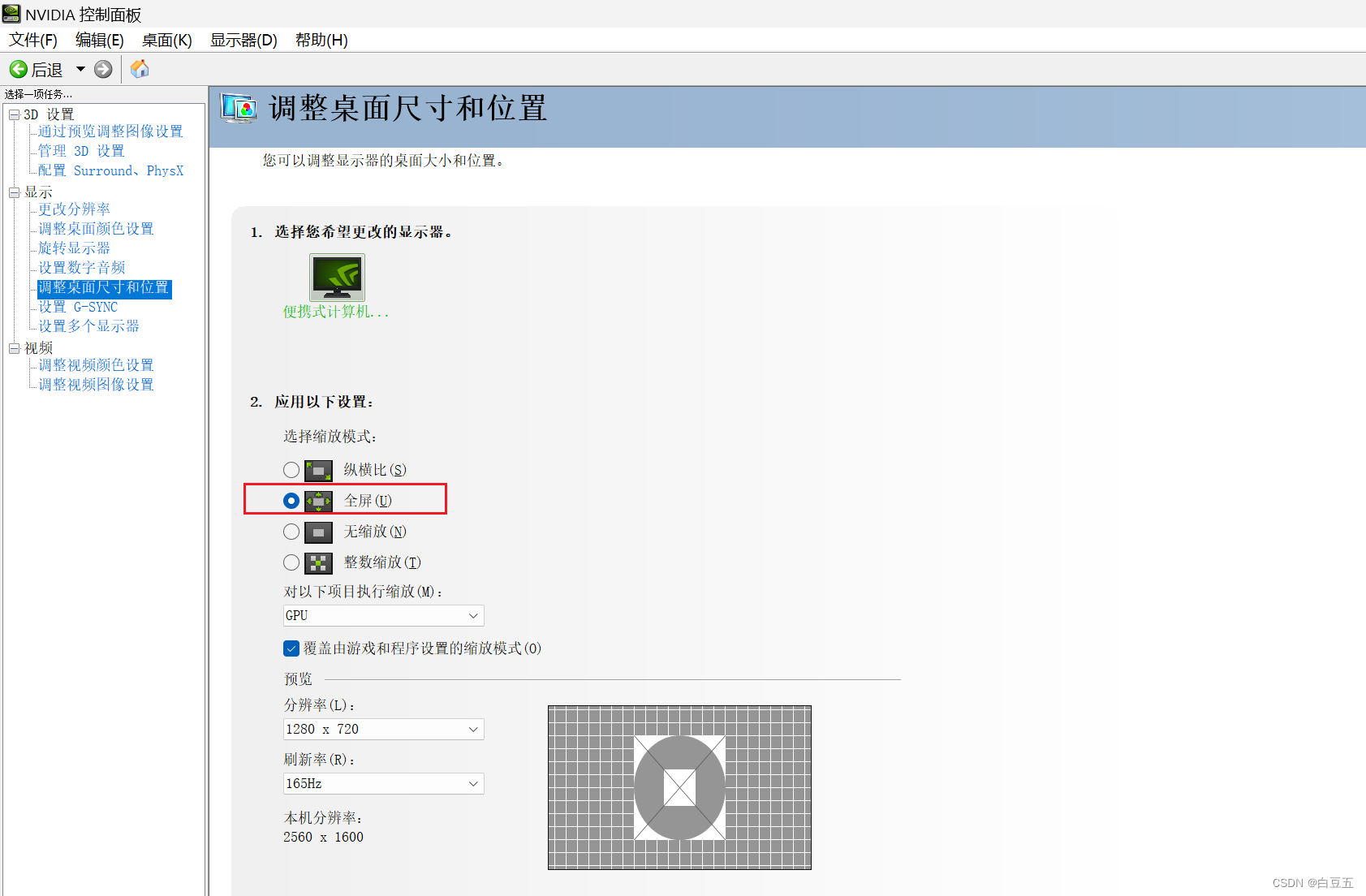Screen dimensions: 1366x896
Task: Open 旋转显示器 task
Action: pos(74,248)
